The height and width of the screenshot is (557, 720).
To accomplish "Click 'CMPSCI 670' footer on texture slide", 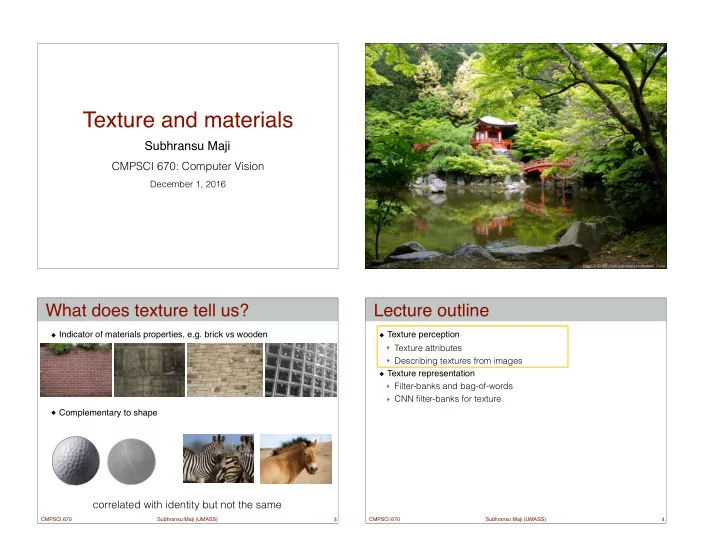I will pos(56,519).
